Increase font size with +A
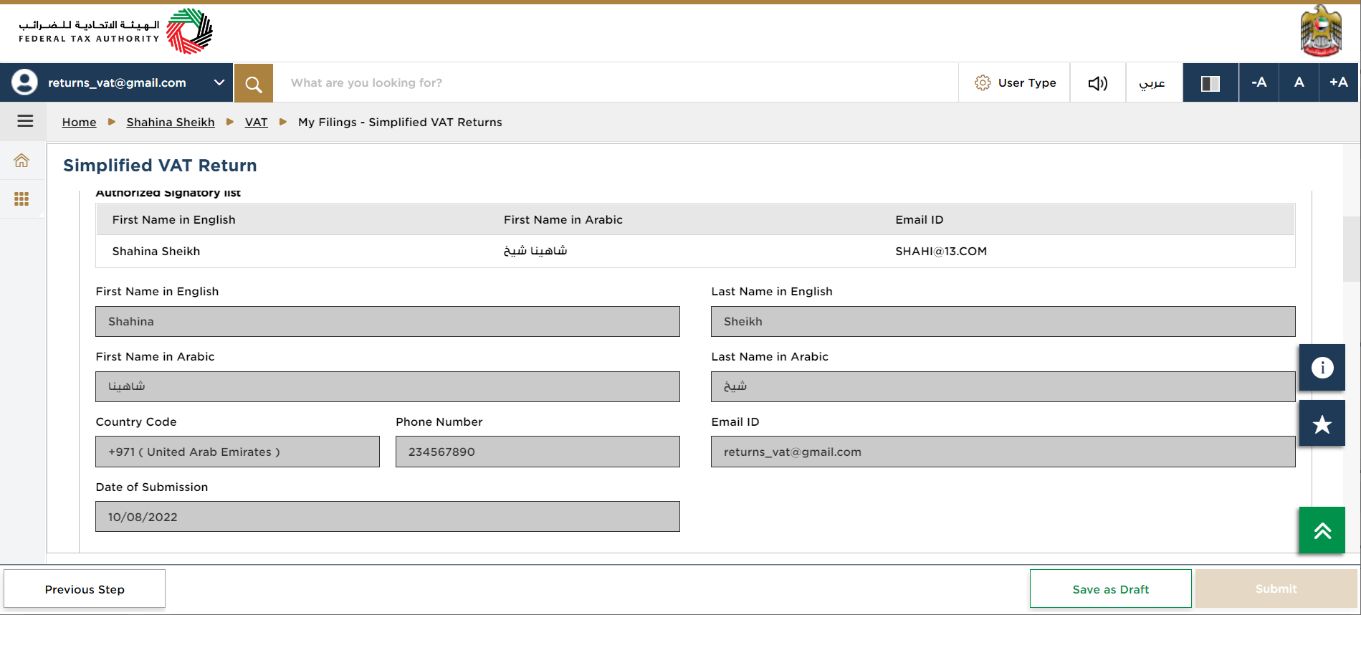The width and height of the screenshot is (1361, 648). [x=1339, y=83]
